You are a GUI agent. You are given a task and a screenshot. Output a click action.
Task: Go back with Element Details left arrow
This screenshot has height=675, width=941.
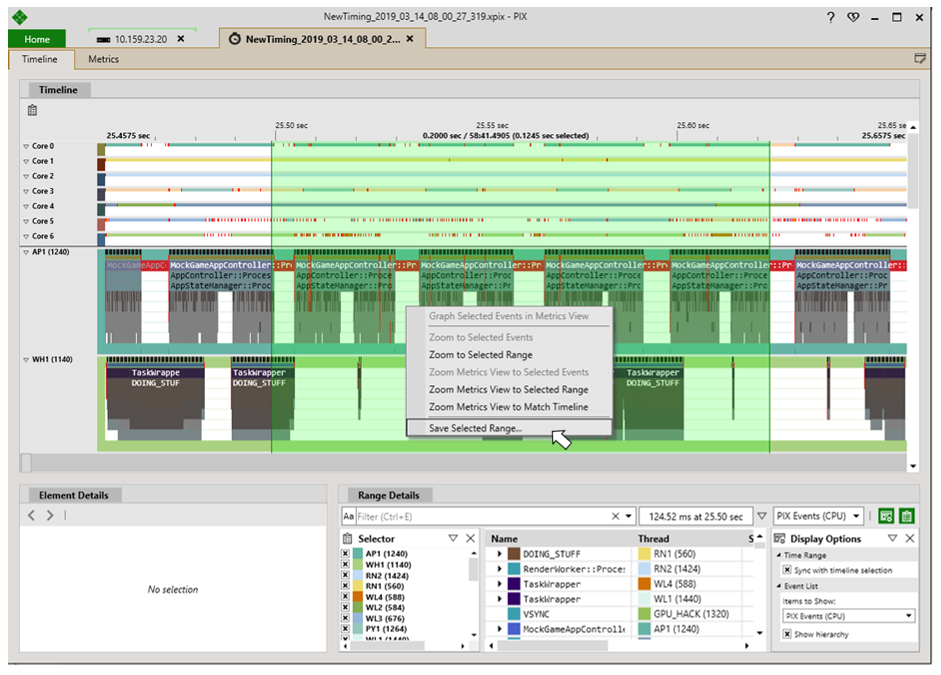pos(31,516)
